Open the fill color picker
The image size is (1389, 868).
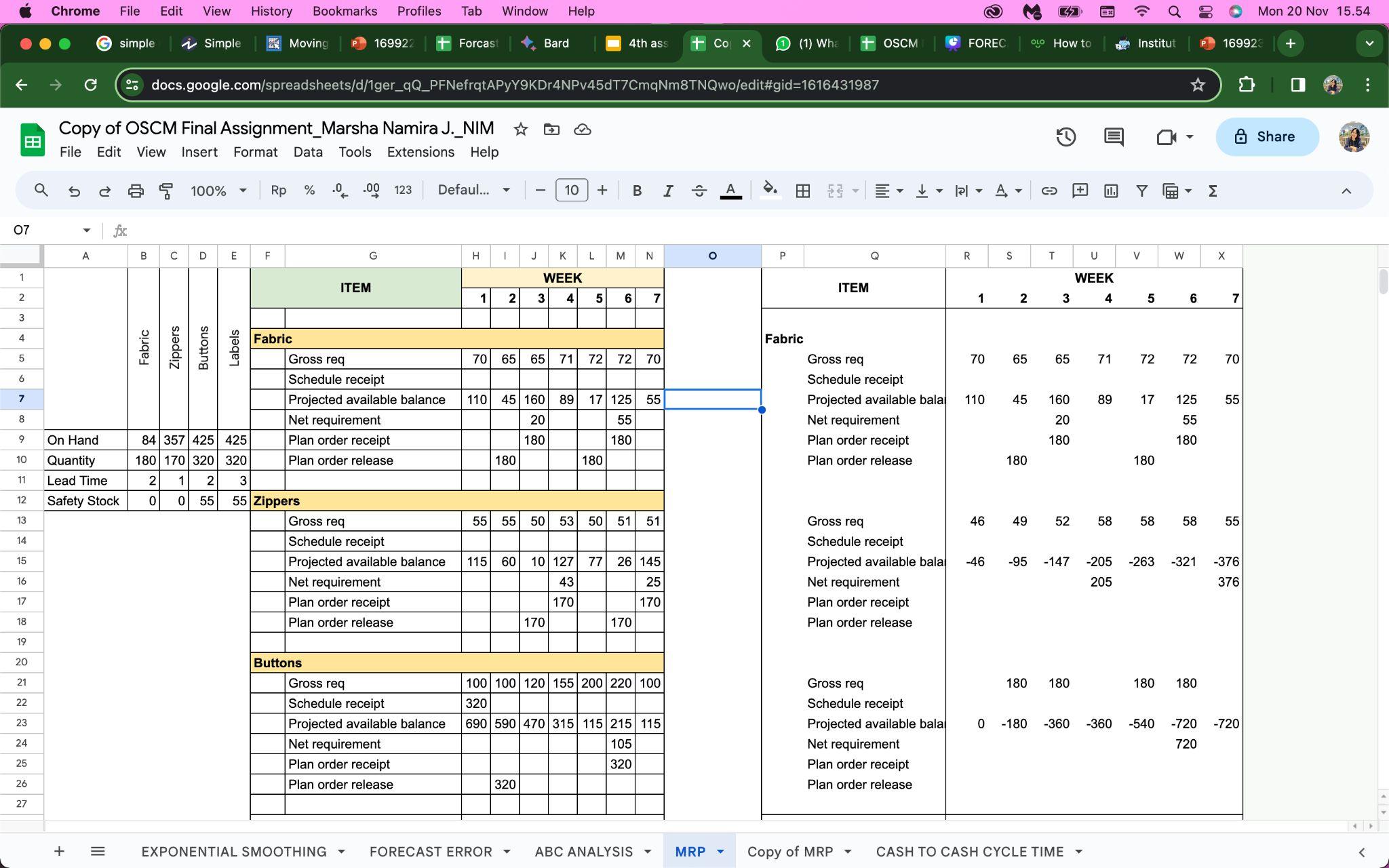coord(769,191)
